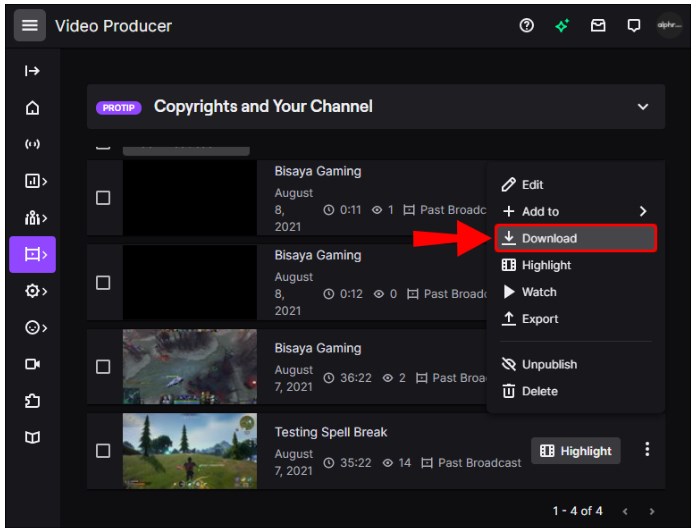Expand Copyrights and Your Channel protip
This screenshot has width=697, height=532.
tap(643, 107)
